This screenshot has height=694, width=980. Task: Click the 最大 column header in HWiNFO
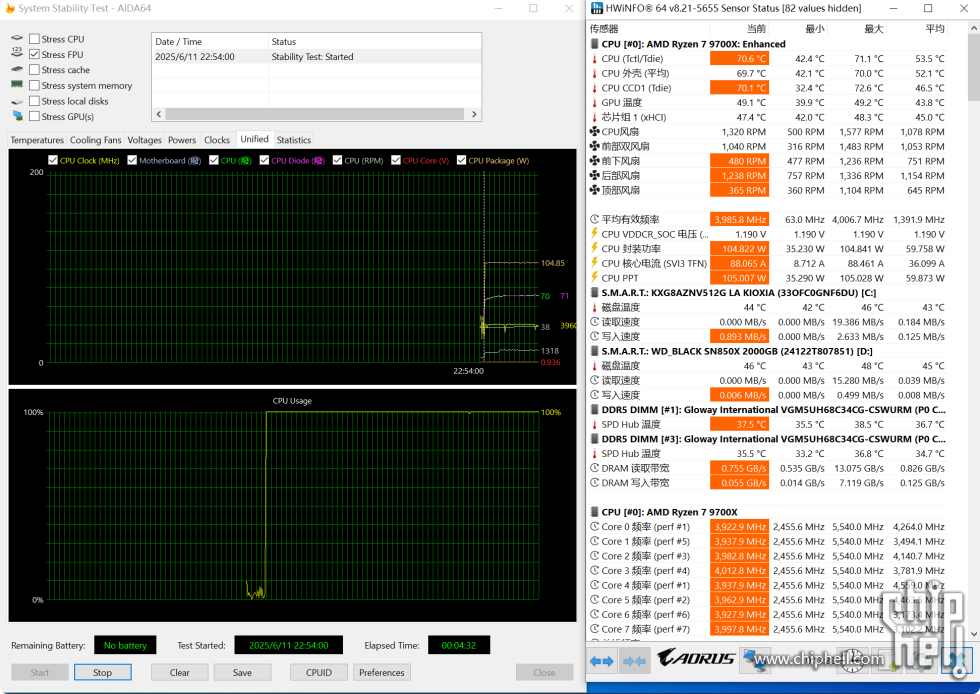click(x=857, y=29)
